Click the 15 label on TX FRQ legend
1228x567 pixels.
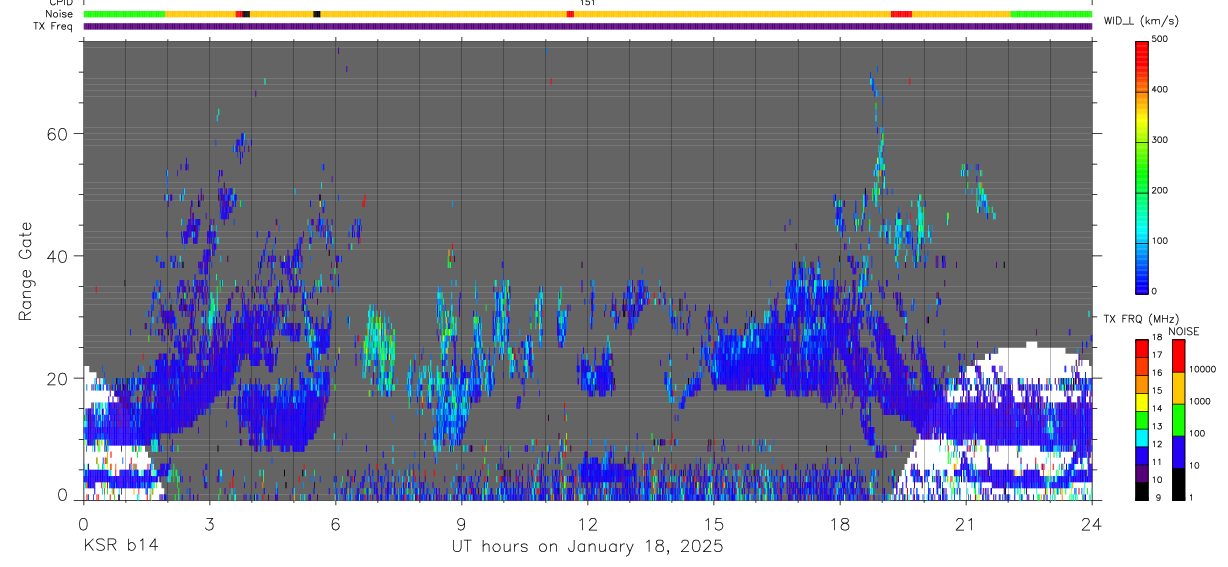pos(1157,392)
